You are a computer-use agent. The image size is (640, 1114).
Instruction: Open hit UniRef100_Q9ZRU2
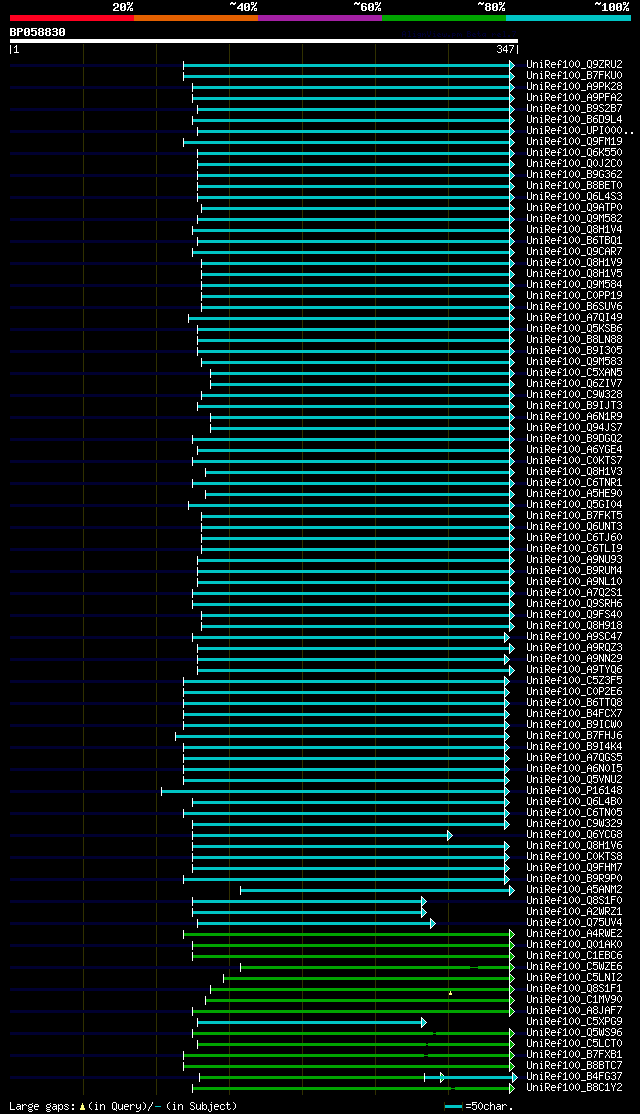pos(574,65)
